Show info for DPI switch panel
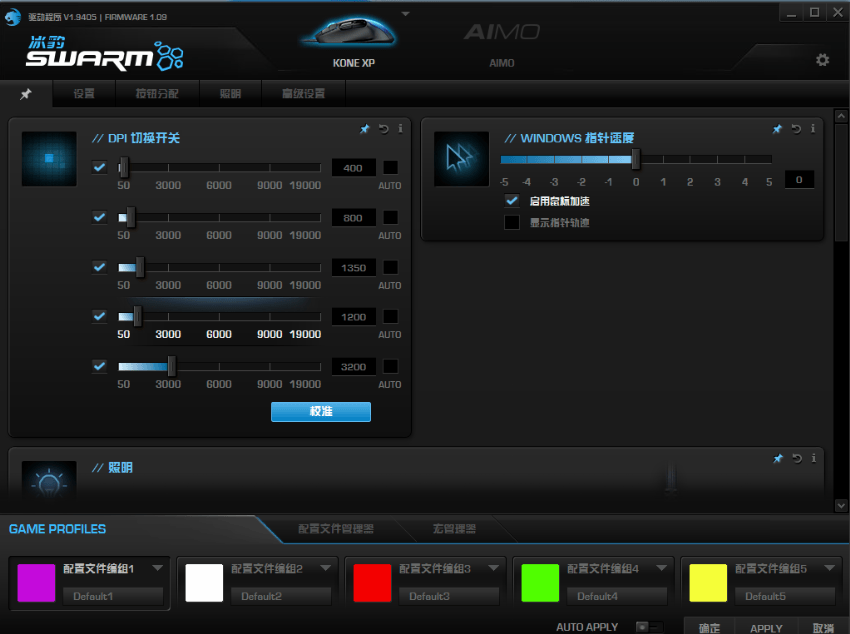This screenshot has width=850, height=634. [401, 128]
